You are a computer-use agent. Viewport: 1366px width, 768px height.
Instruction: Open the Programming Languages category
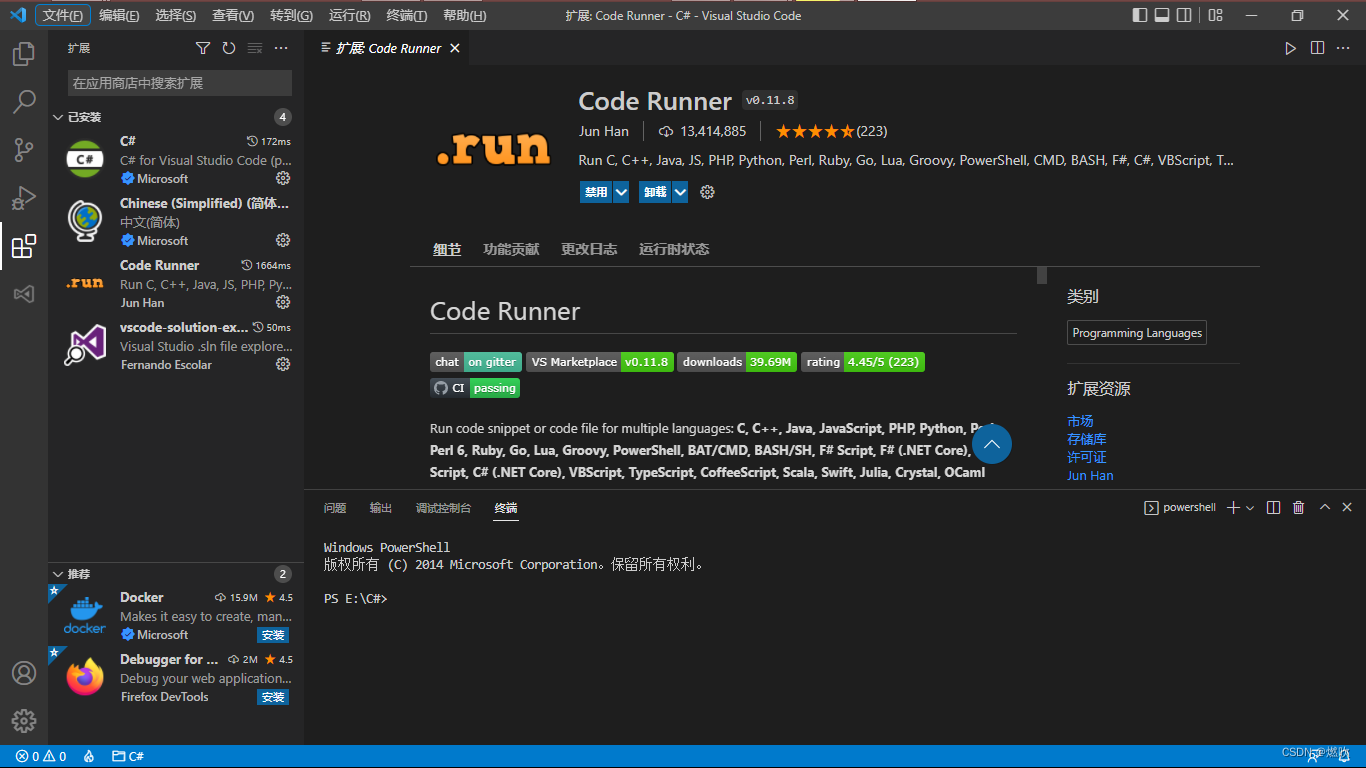click(x=1137, y=333)
